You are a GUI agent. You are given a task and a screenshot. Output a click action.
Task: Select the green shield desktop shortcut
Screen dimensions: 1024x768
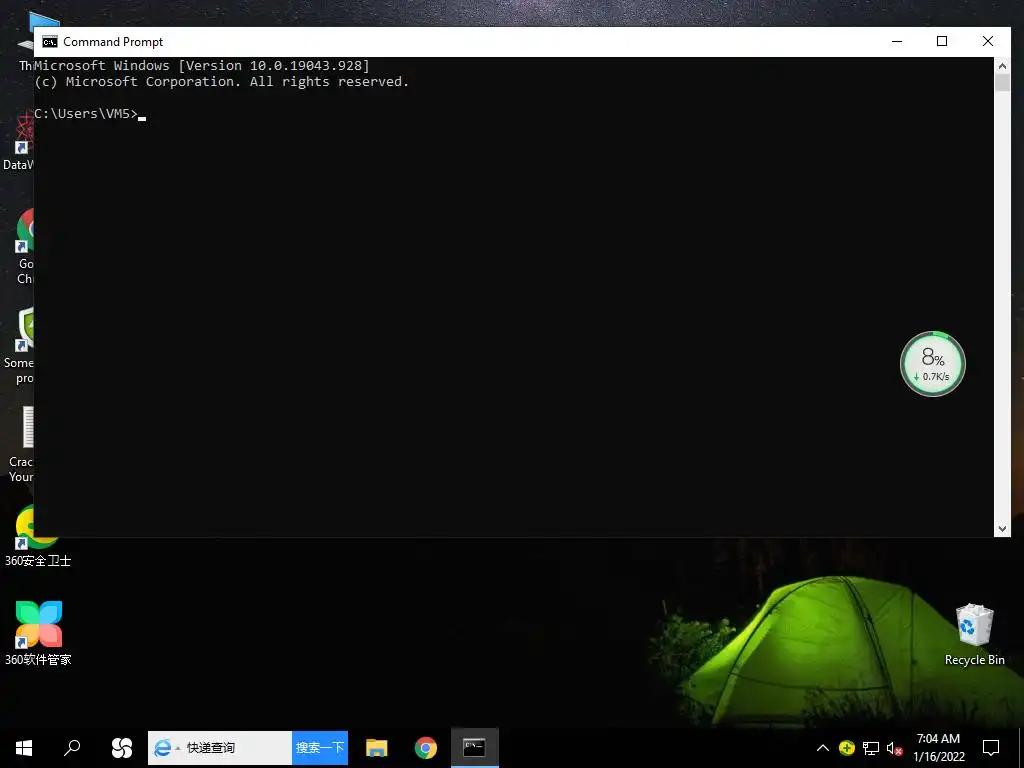pyautogui.click(x=21, y=345)
